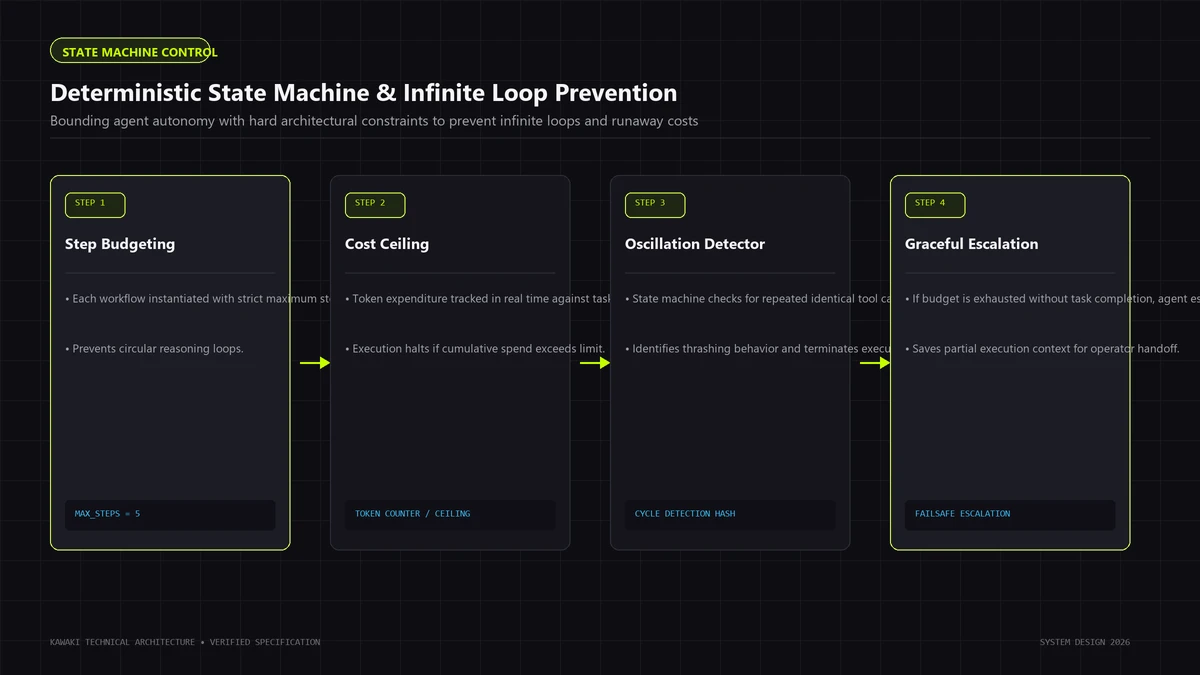The height and width of the screenshot is (675, 1200).
Task: Click the STEP 1 badge
Action: [x=95, y=205]
